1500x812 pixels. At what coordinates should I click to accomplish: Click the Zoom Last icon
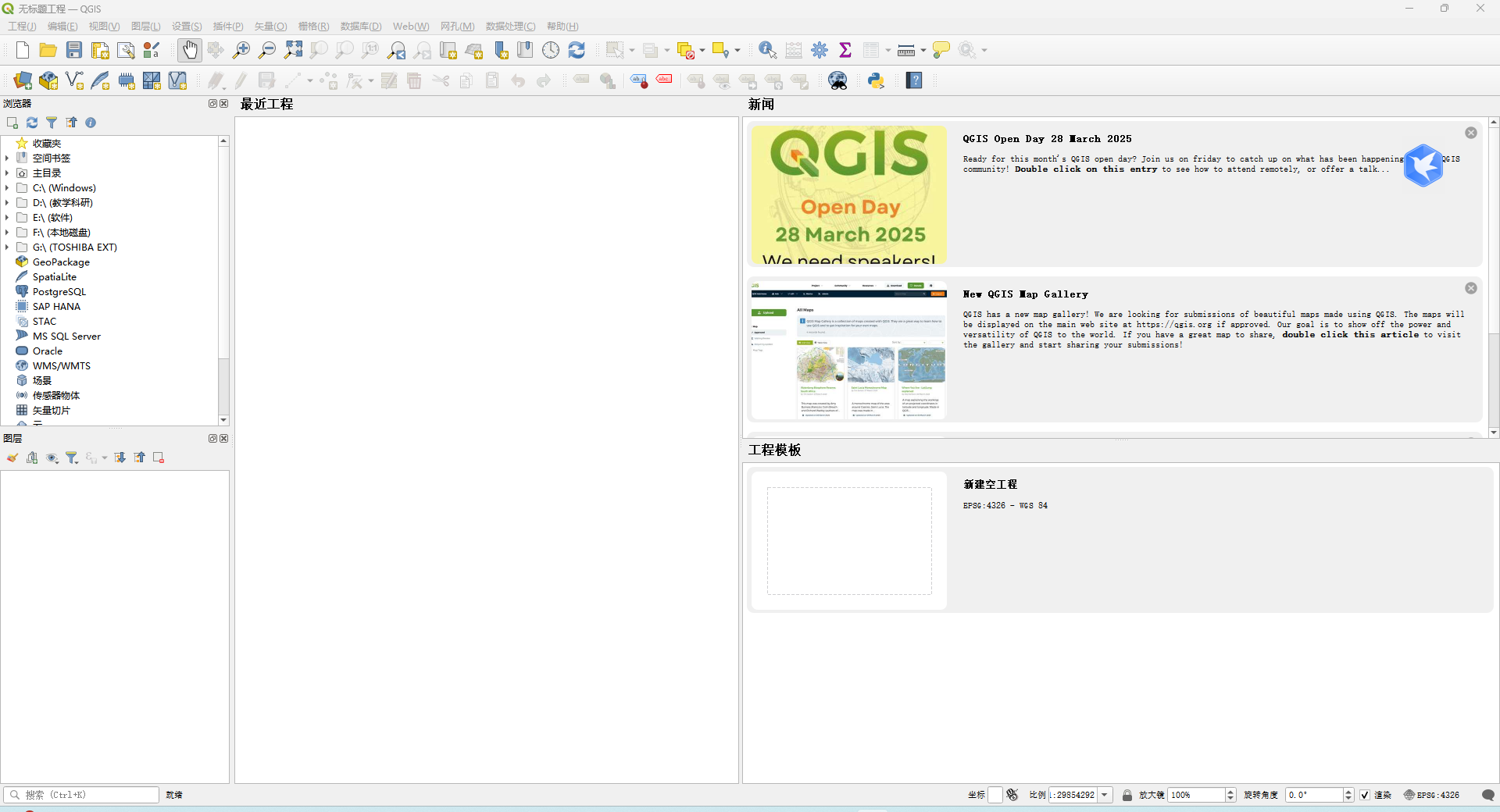point(397,50)
